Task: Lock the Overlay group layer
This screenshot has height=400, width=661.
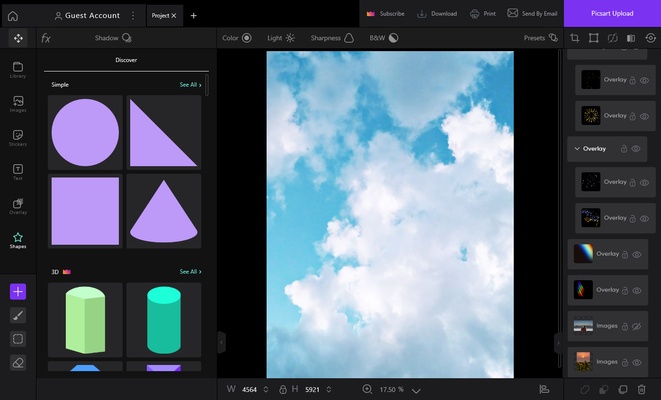Action: (x=624, y=149)
